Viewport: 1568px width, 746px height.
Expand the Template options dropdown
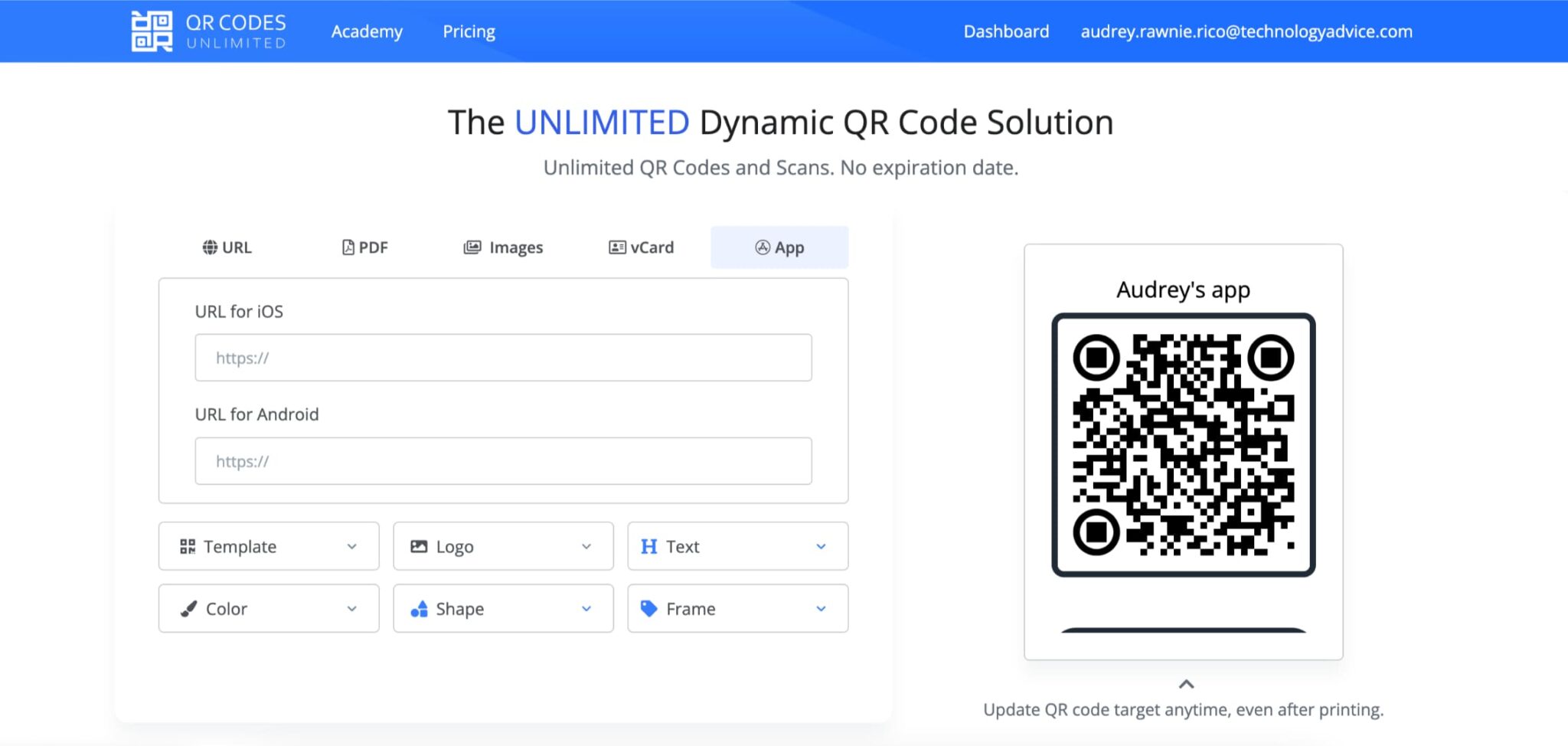352,545
